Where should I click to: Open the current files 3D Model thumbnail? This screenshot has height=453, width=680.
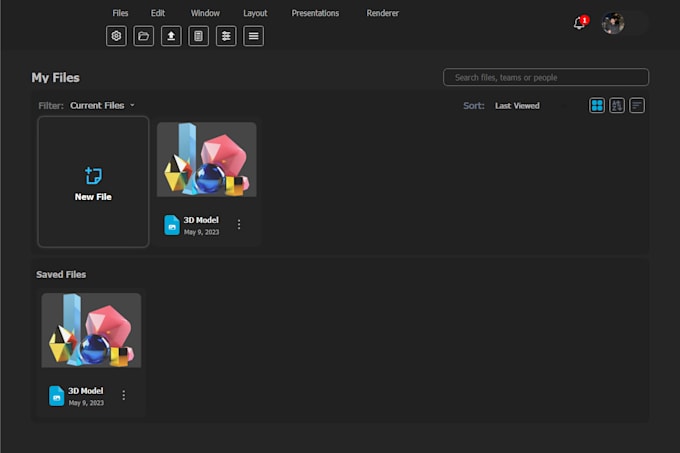(x=206, y=160)
